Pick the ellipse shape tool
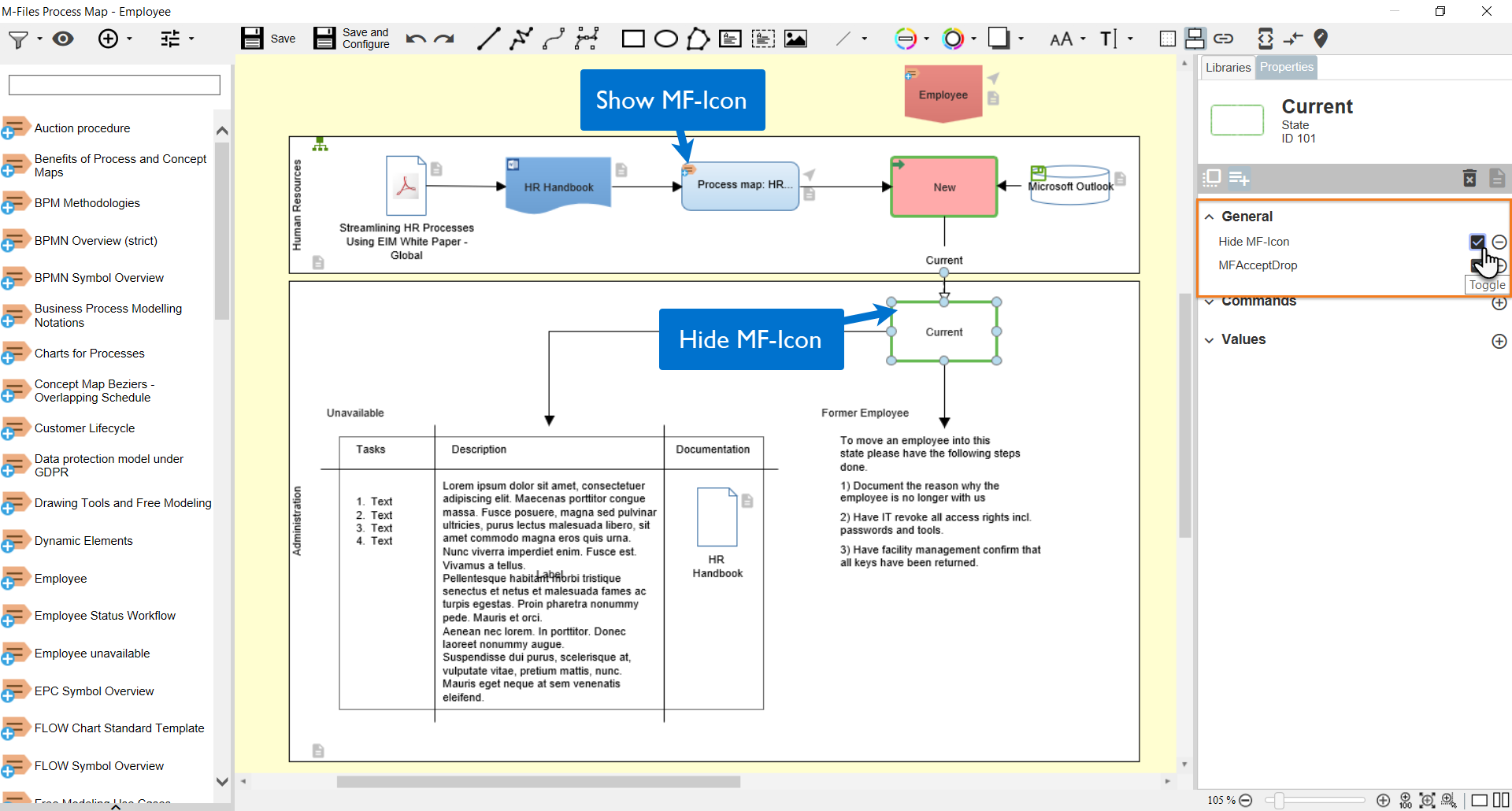Screen dimensions: 1512x811 [x=665, y=39]
